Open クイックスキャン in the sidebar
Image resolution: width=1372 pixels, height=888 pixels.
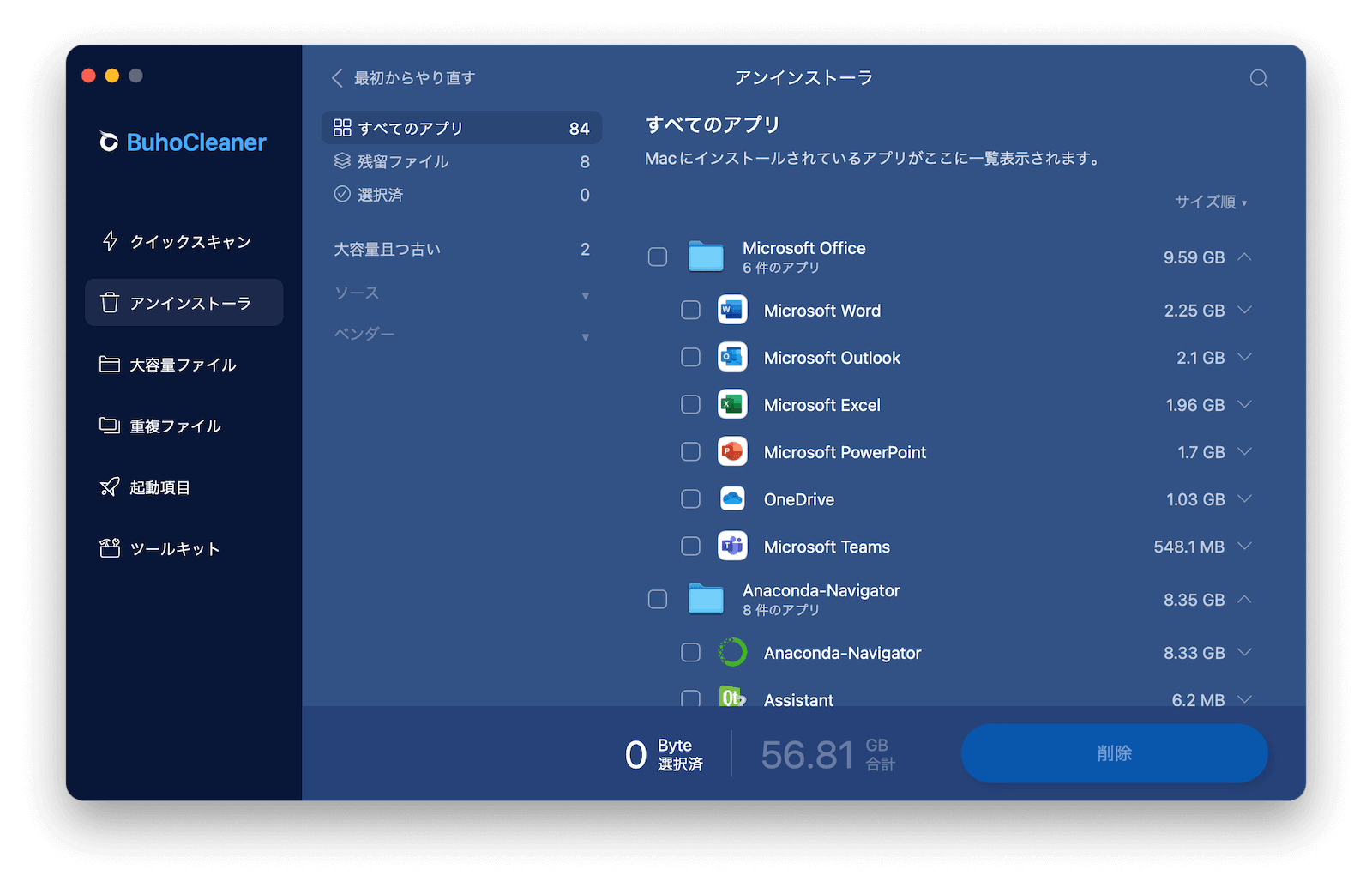(x=184, y=241)
